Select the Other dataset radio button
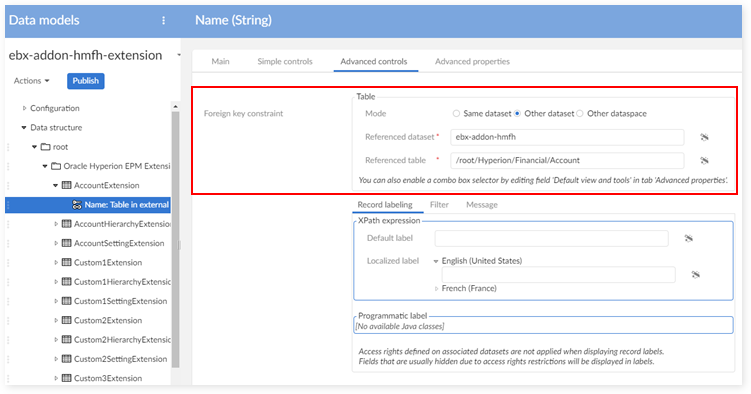This screenshot has height=394, width=751. coord(517,113)
